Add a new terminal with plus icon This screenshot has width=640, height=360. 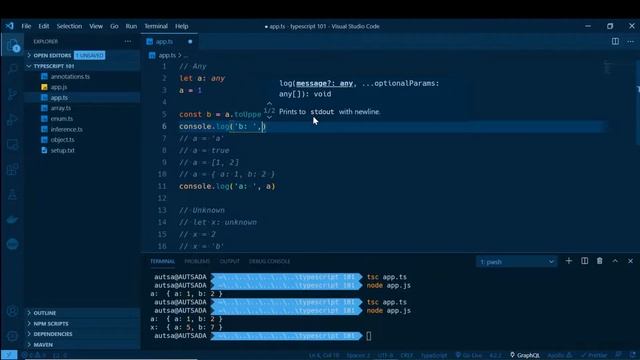coord(569,261)
